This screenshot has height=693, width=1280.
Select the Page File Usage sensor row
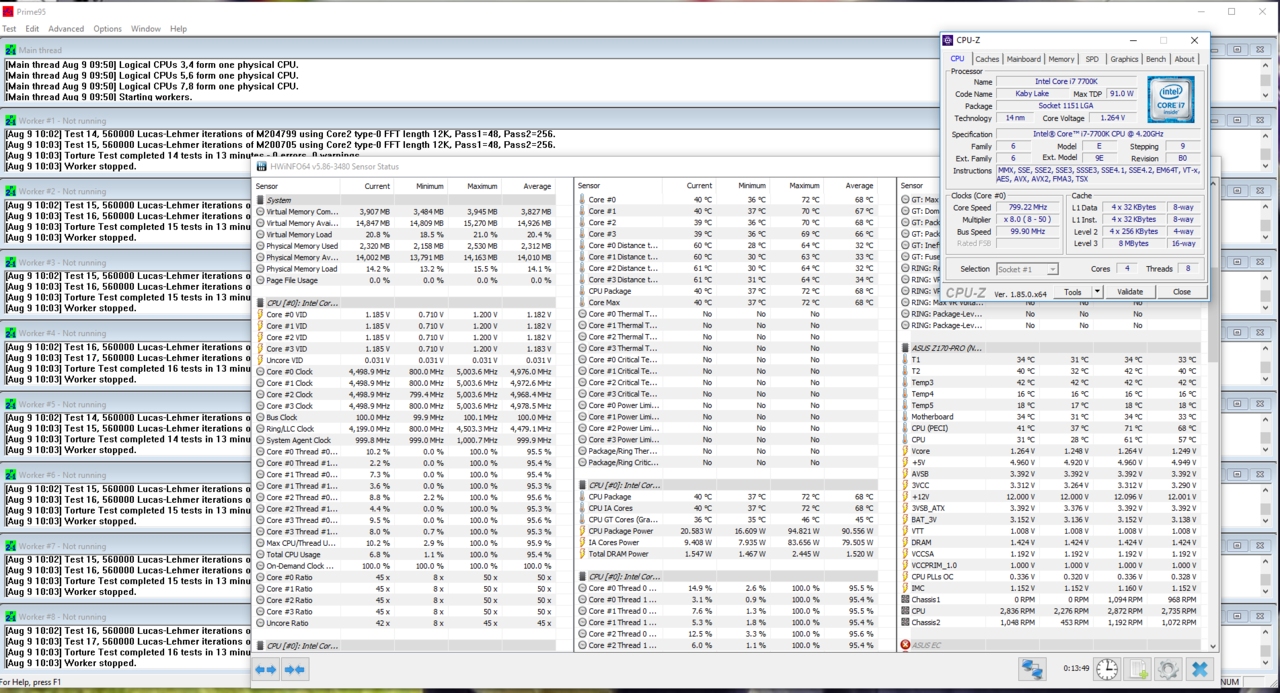coord(405,280)
